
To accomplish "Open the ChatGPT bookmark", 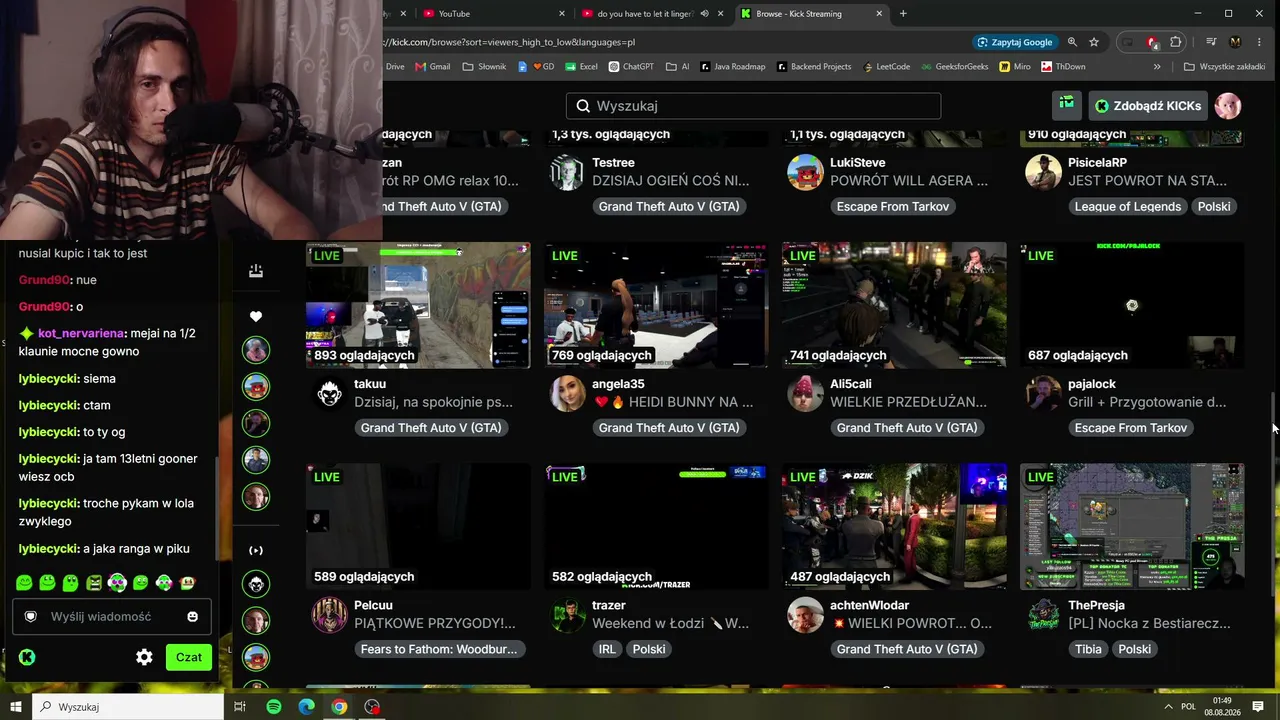I will tap(630, 67).
